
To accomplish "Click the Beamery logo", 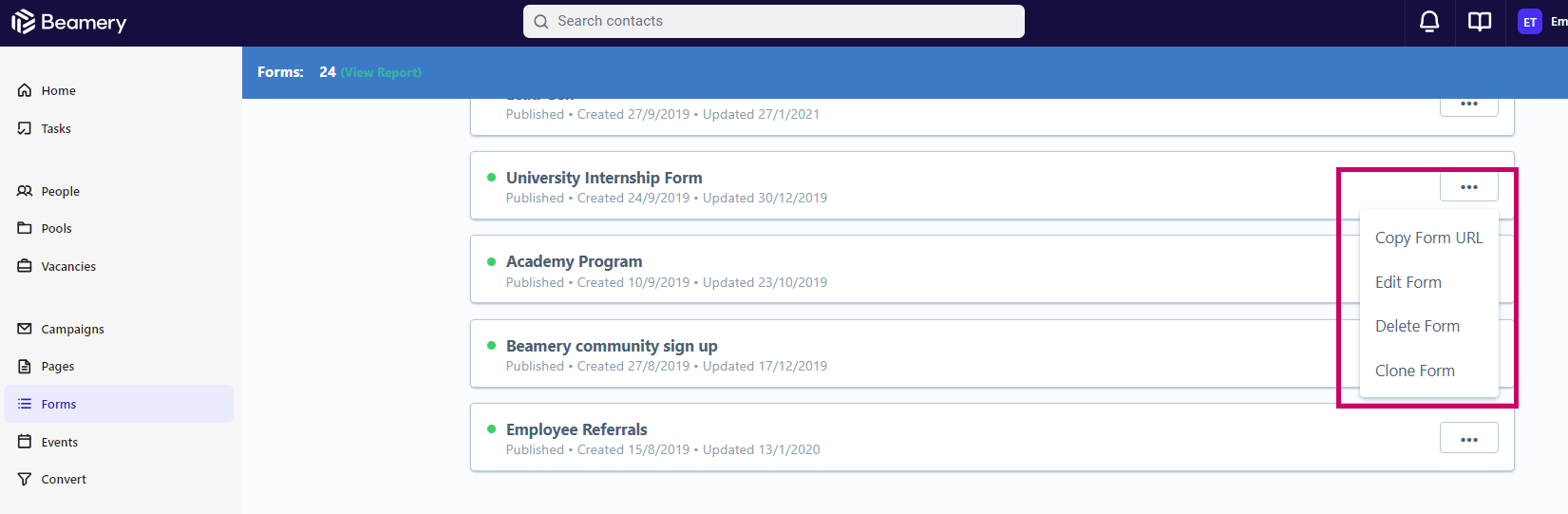I will click(x=68, y=22).
